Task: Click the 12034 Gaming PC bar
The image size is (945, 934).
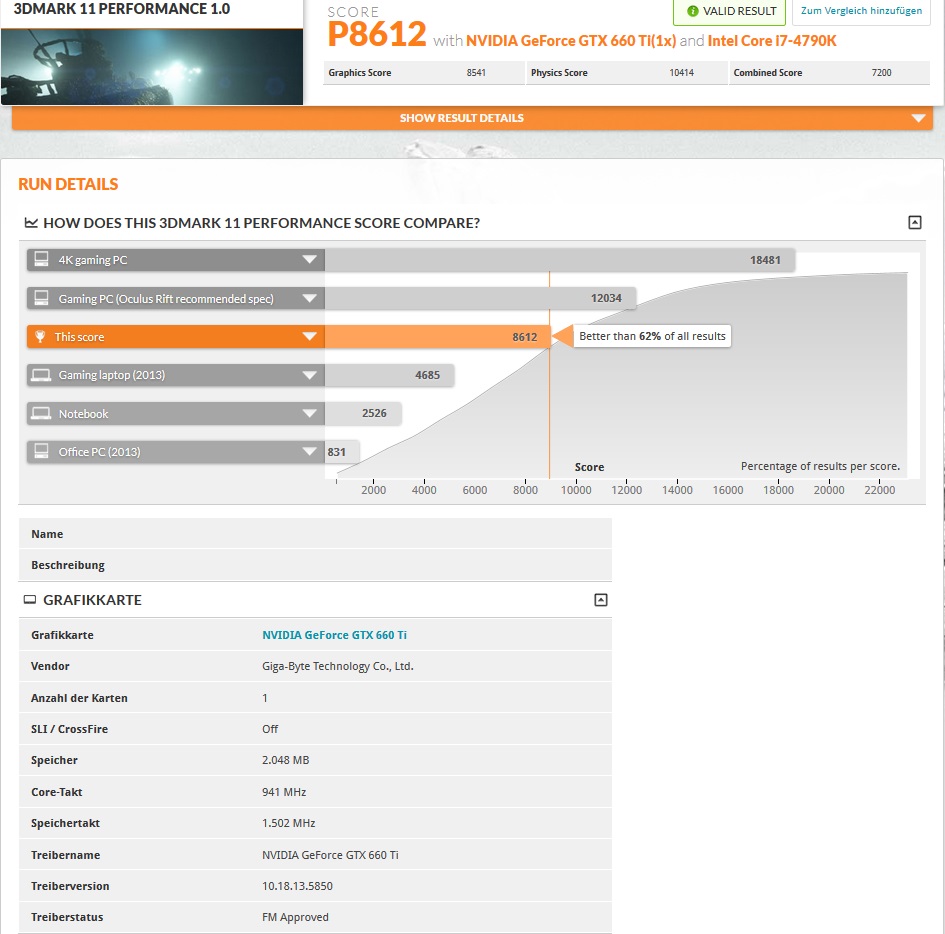Action: pos(480,298)
